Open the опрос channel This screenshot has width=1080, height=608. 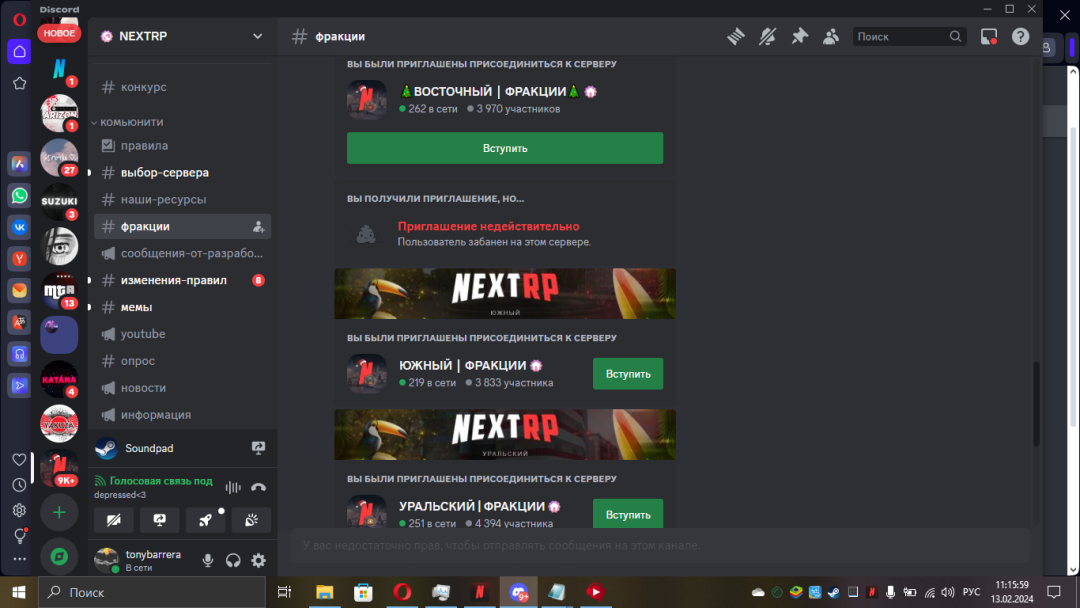(183, 361)
